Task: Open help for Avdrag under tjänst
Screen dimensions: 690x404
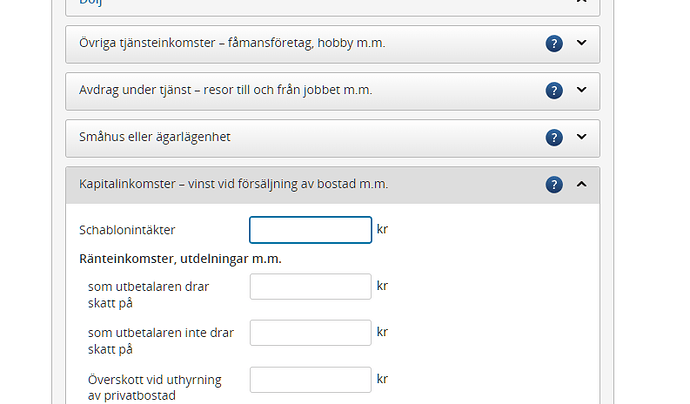Action: 554,90
